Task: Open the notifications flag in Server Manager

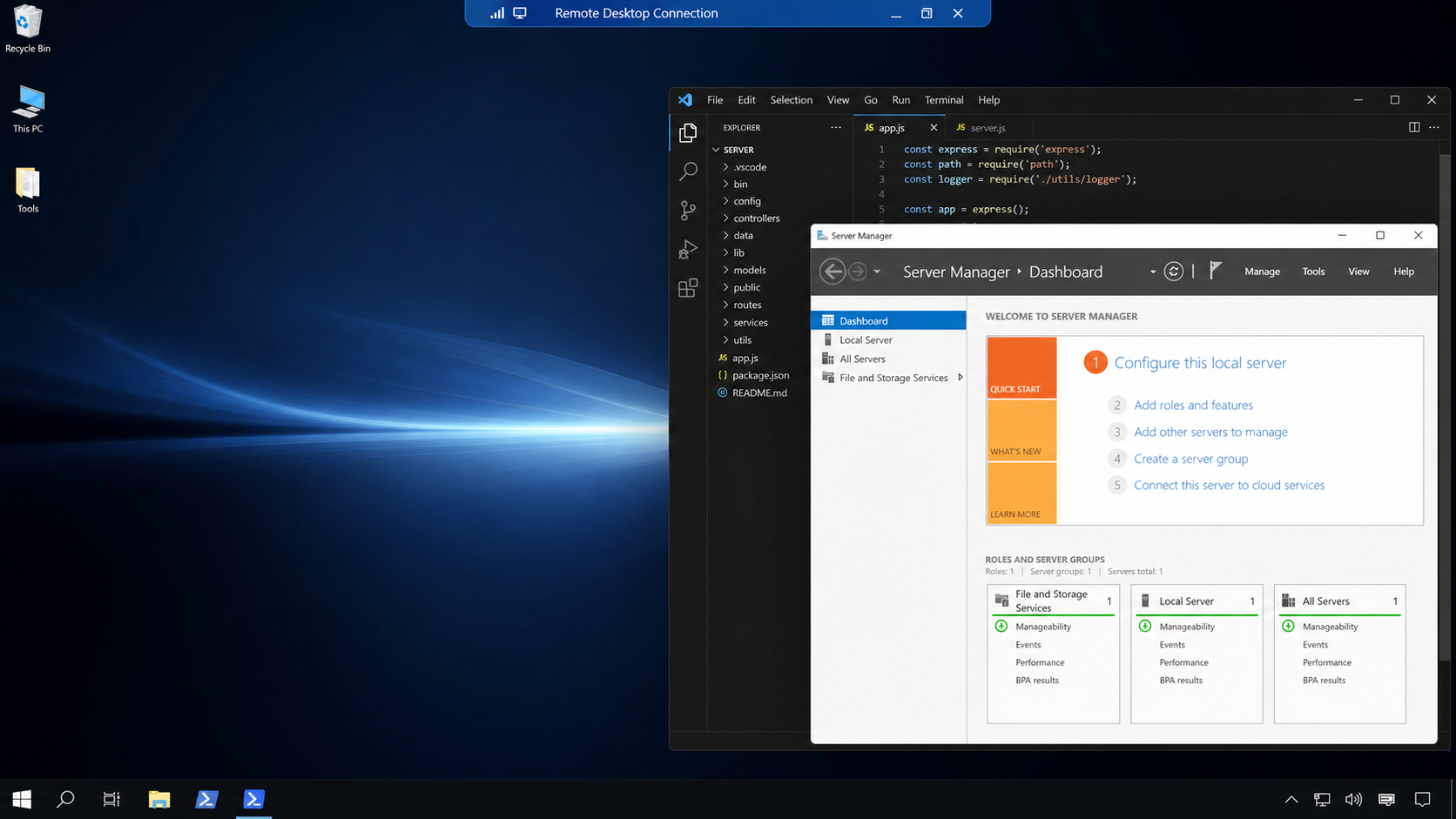Action: tap(1216, 272)
